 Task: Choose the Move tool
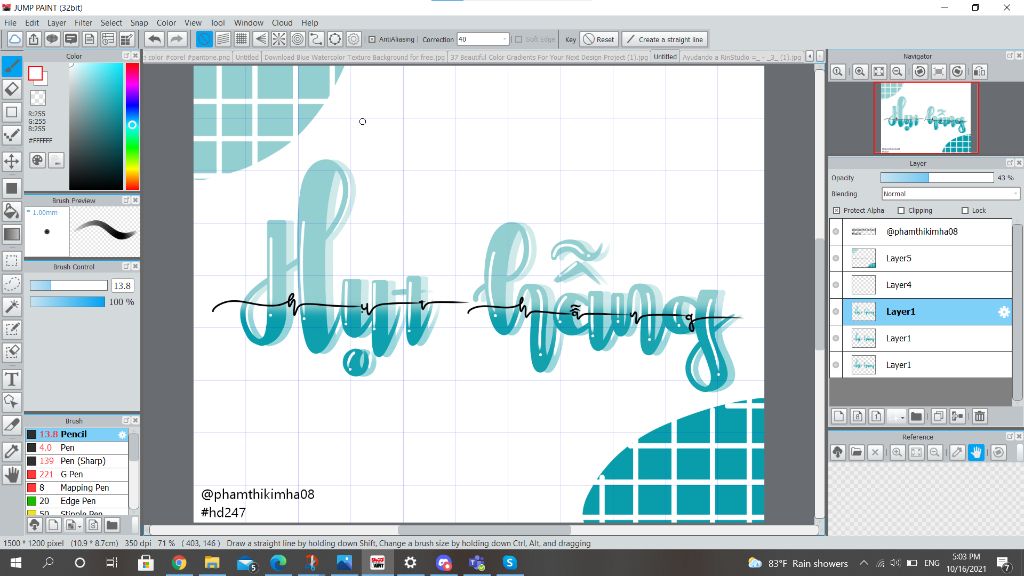click(12, 161)
